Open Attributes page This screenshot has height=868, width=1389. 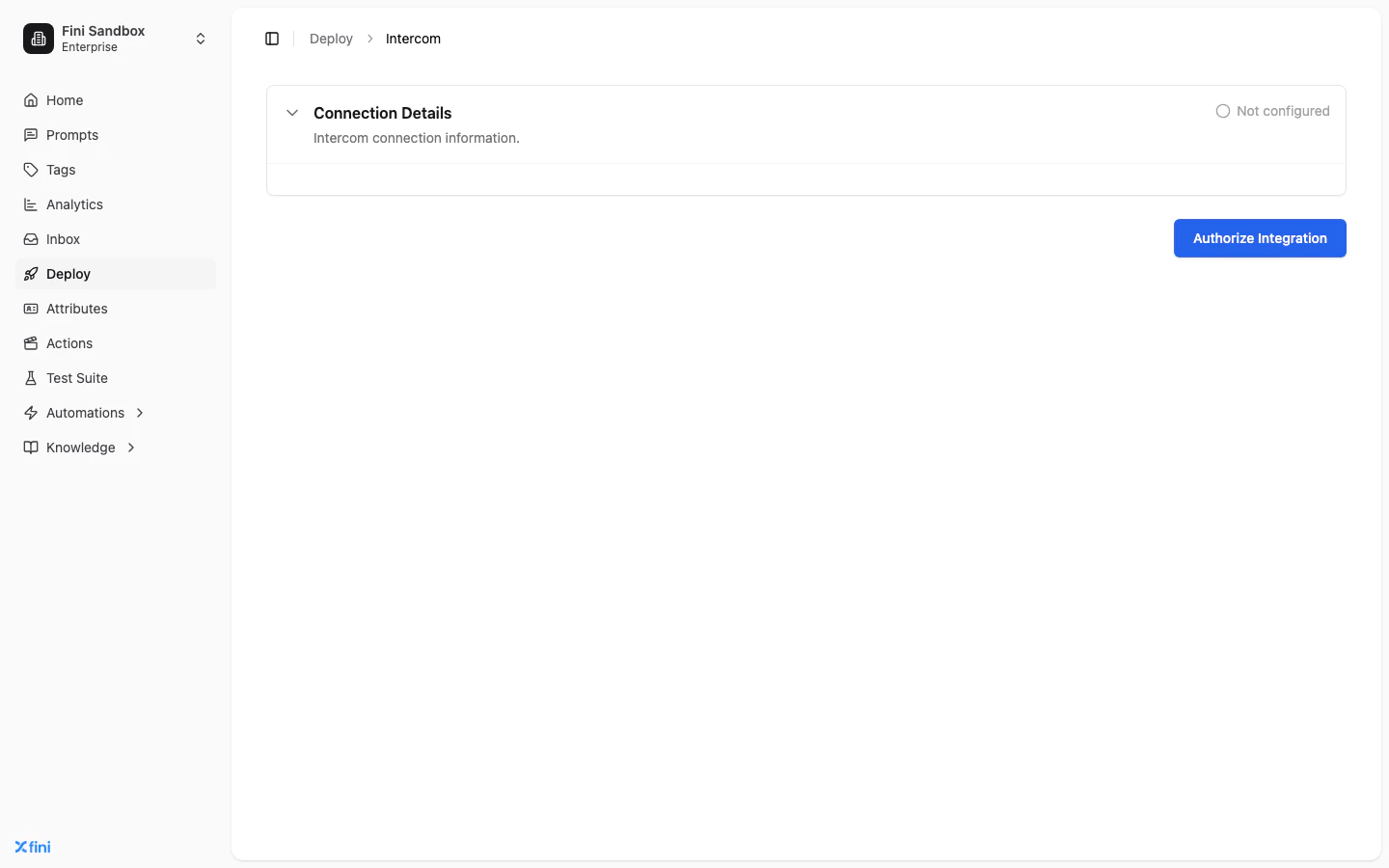[x=116, y=309]
